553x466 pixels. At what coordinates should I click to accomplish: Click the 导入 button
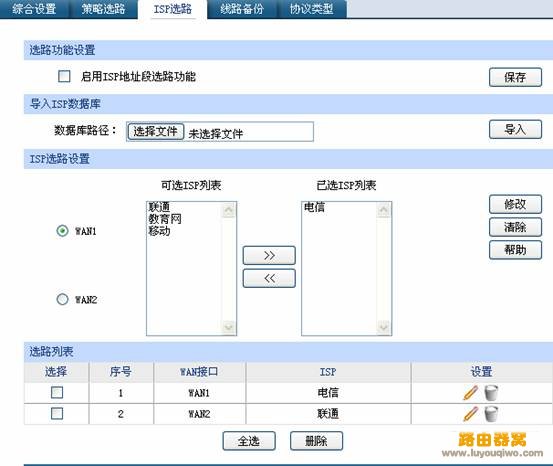(515, 129)
